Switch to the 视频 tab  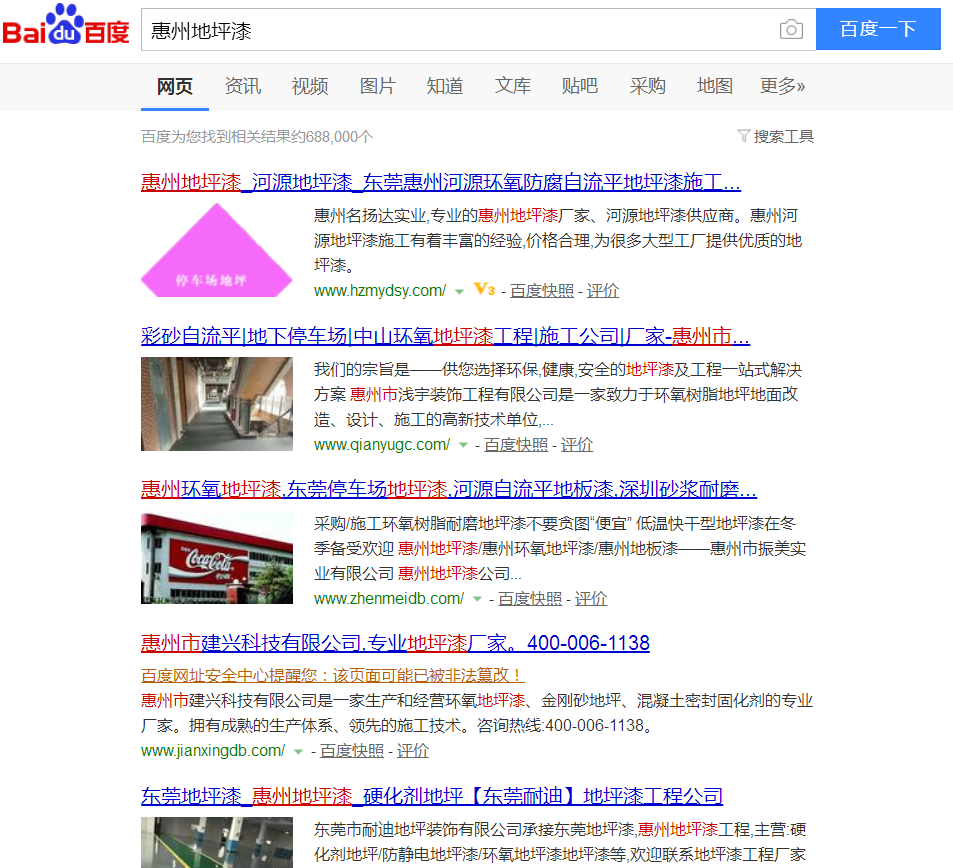click(x=310, y=86)
